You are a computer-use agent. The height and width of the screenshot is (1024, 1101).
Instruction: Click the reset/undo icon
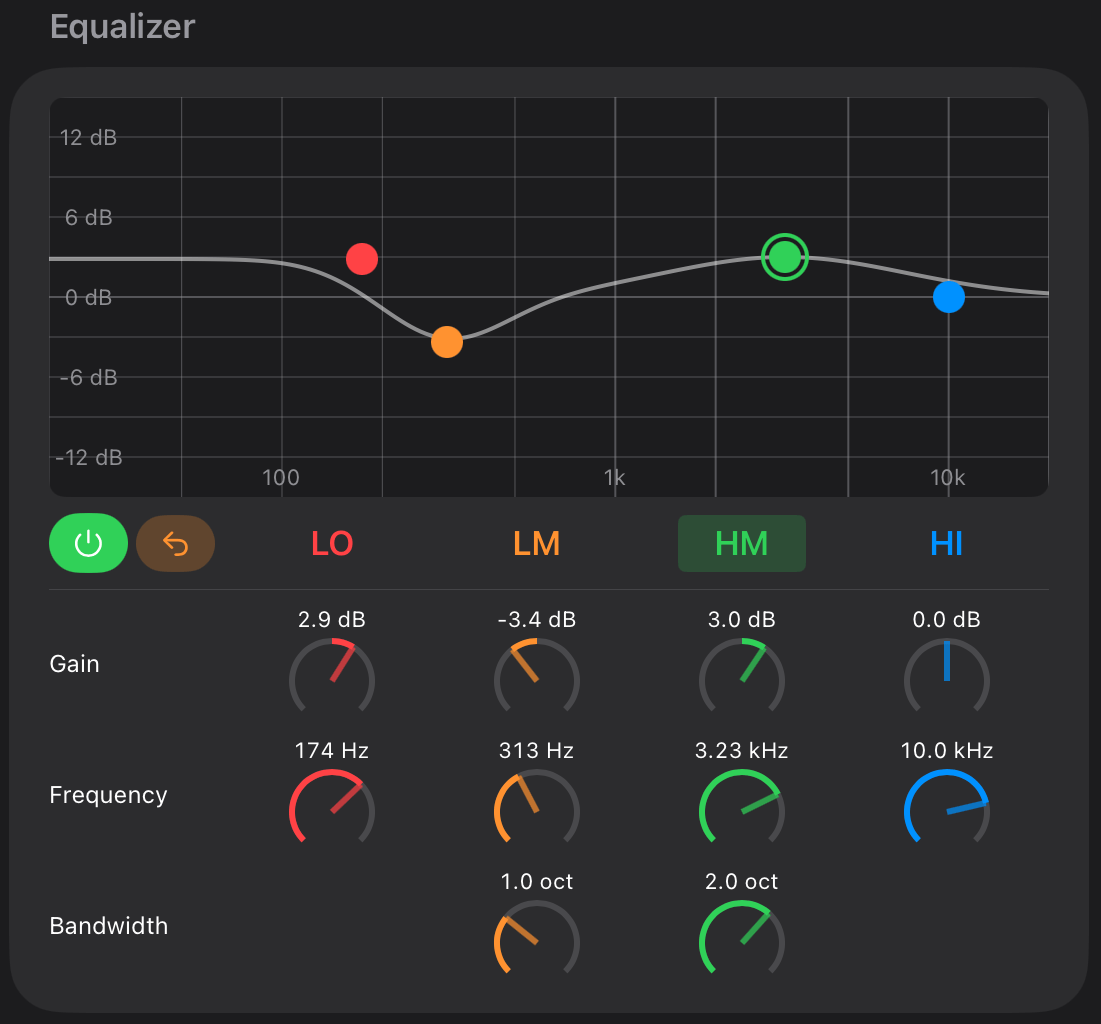tap(176, 543)
